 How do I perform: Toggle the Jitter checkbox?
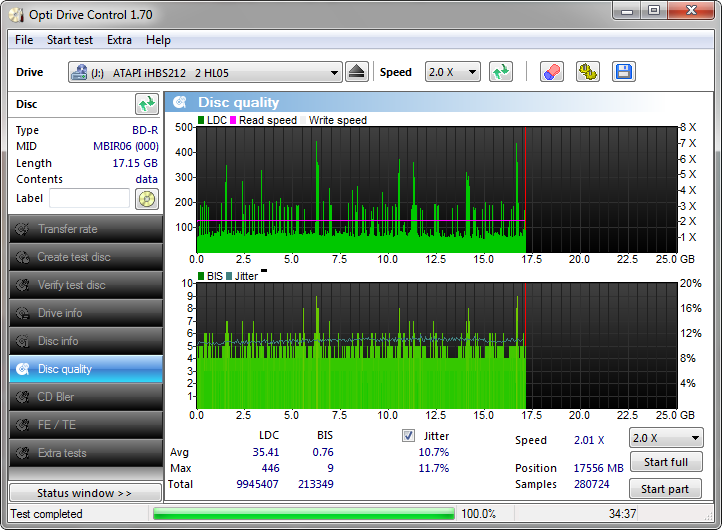click(x=408, y=436)
